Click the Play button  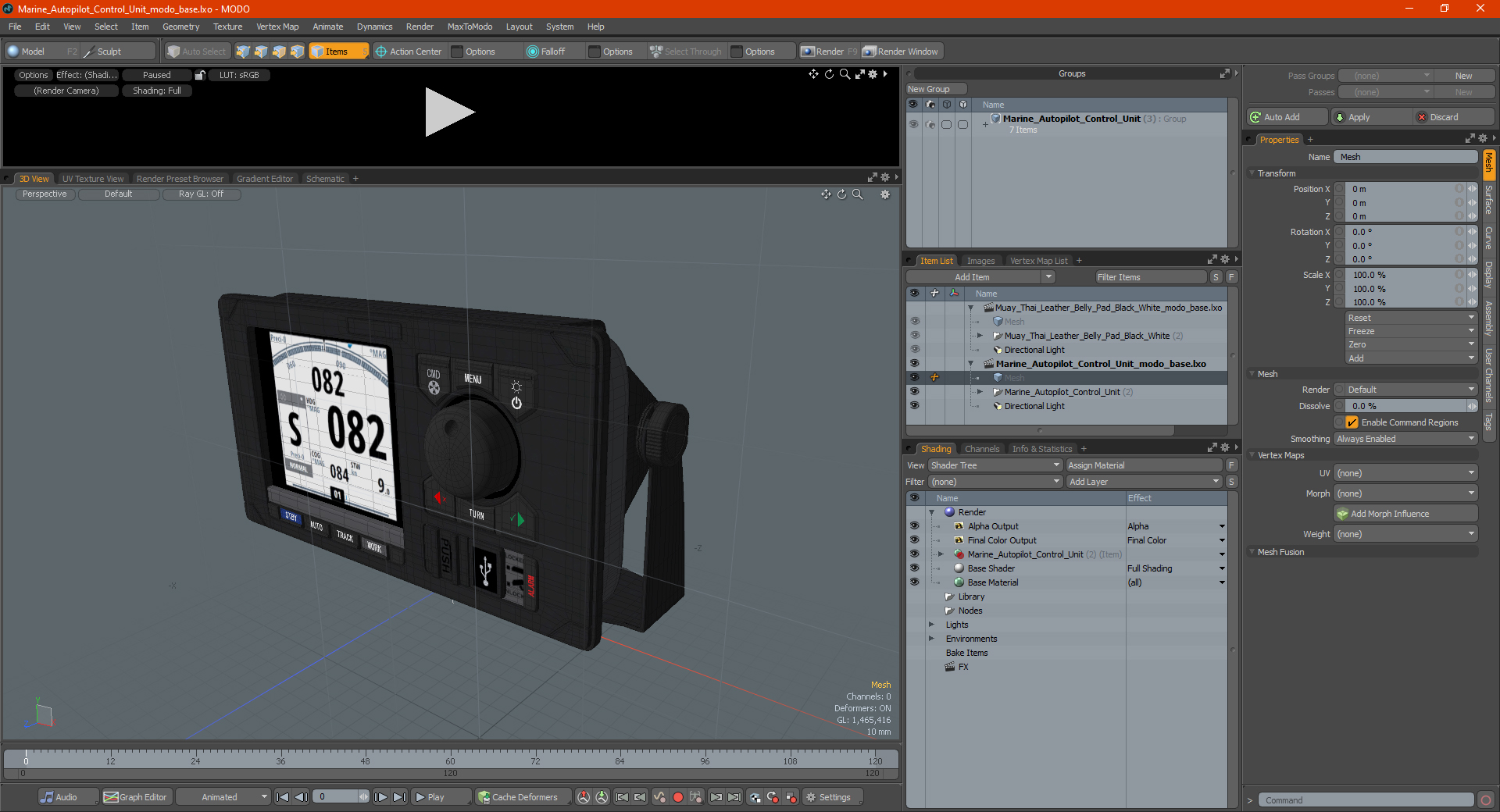click(440, 797)
